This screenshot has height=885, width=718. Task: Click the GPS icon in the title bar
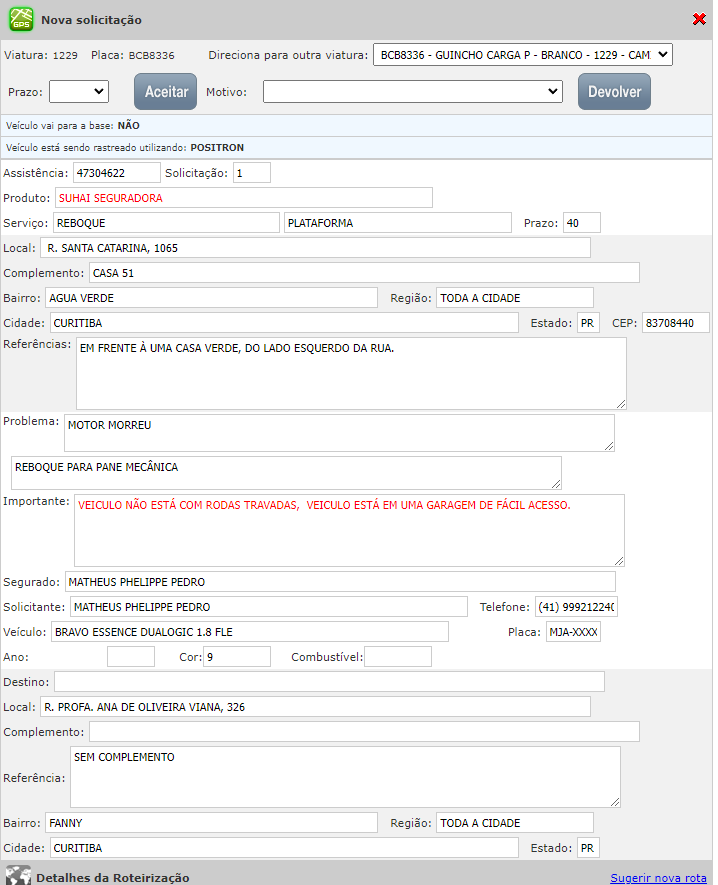coord(21,19)
